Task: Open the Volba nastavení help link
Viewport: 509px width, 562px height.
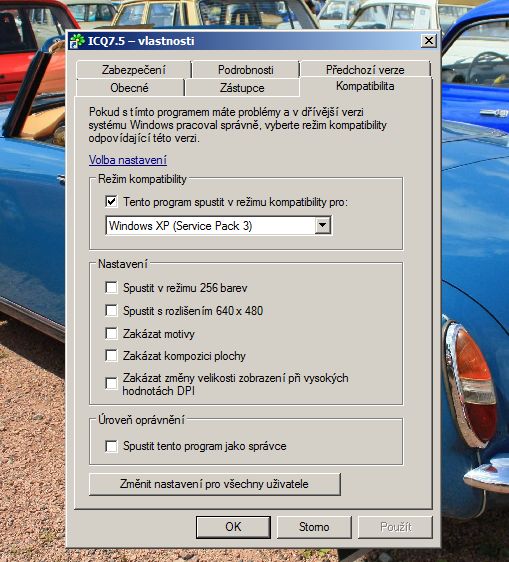Action: (x=128, y=160)
